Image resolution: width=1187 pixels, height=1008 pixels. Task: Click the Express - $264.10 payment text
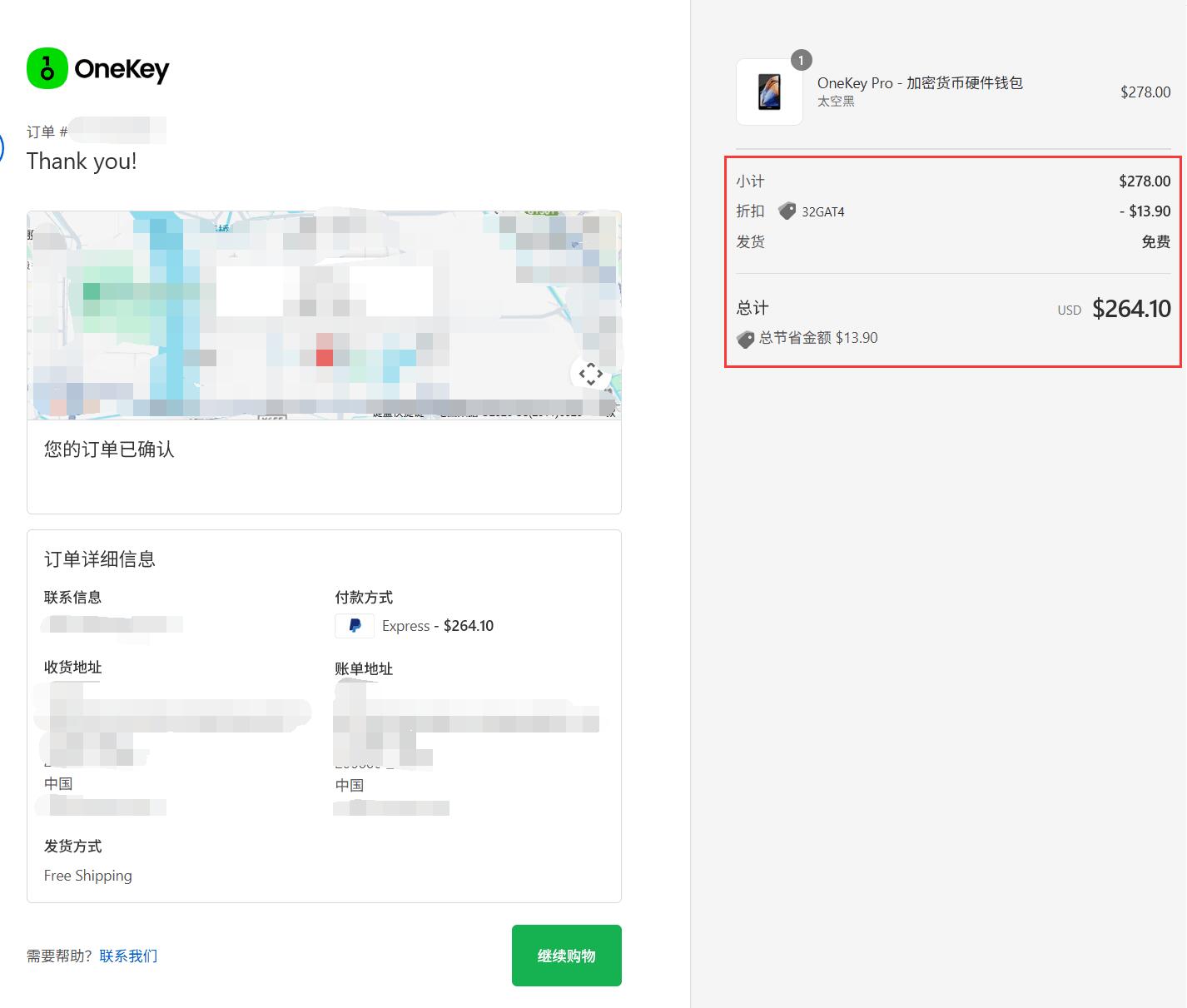point(438,626)
